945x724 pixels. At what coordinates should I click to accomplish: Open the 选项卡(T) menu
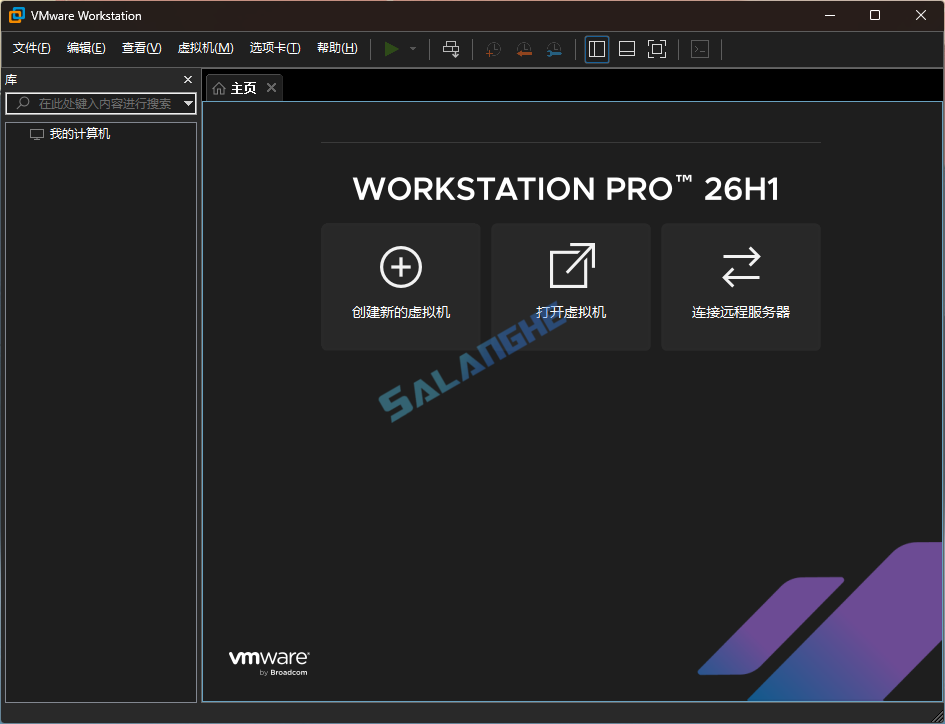tap(275, 48)
